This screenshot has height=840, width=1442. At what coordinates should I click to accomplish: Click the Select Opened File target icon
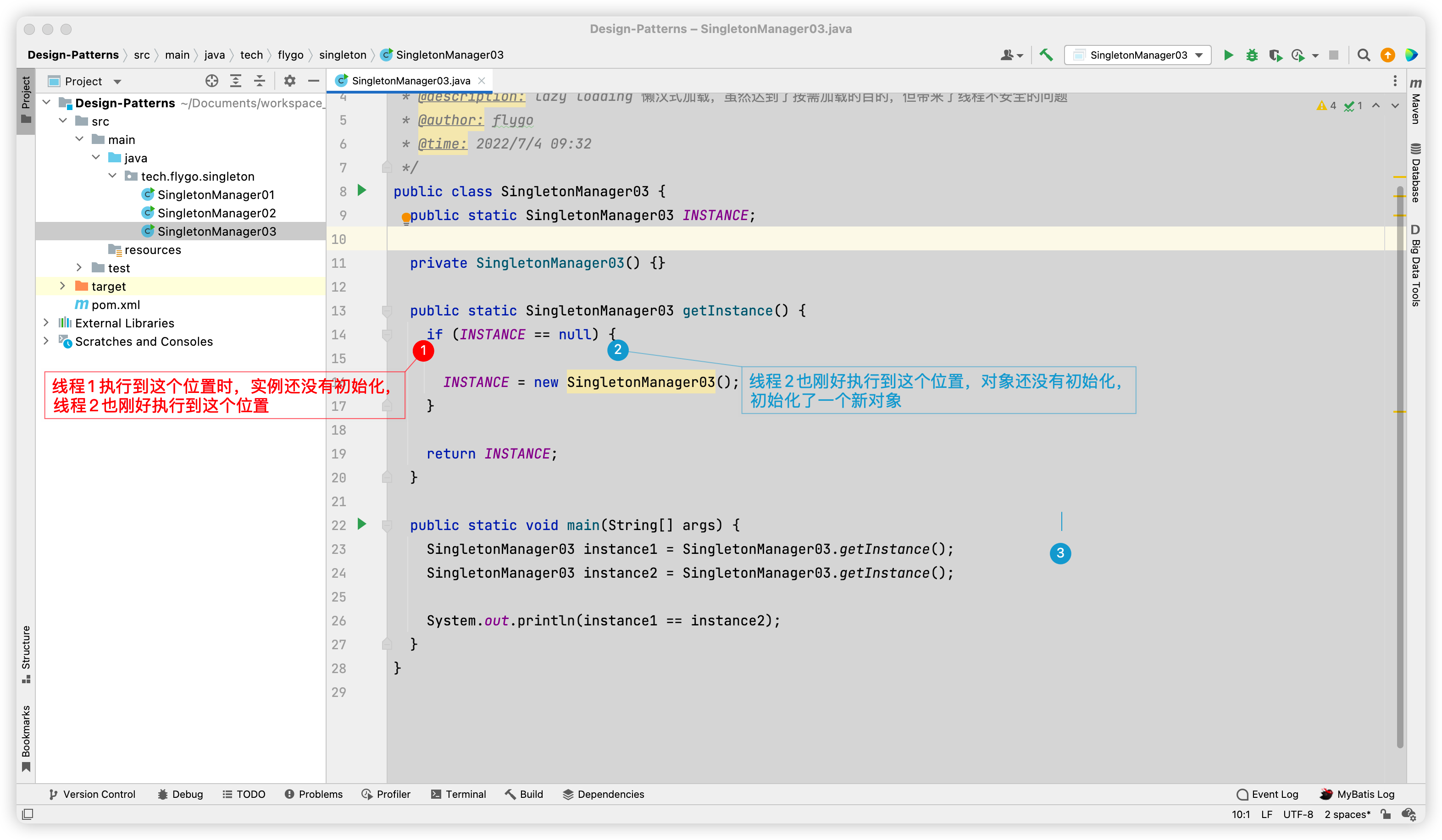(x=212, y=81)
